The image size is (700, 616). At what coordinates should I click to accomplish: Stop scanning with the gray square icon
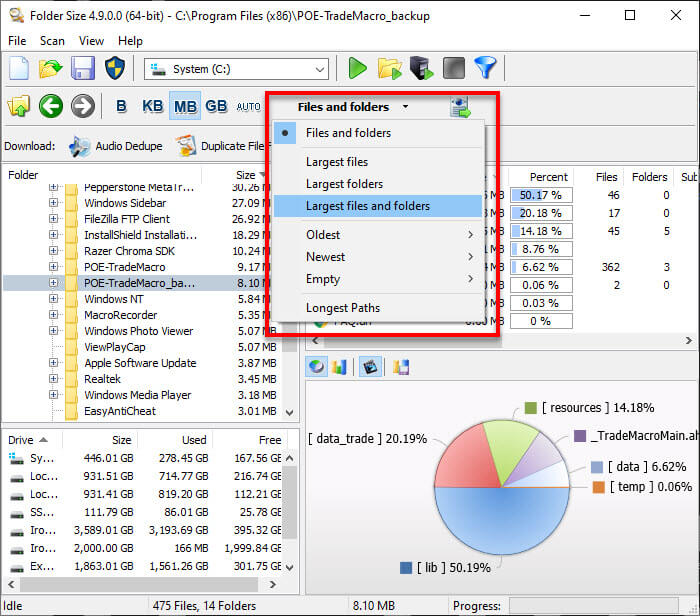[x=454, y=68]
